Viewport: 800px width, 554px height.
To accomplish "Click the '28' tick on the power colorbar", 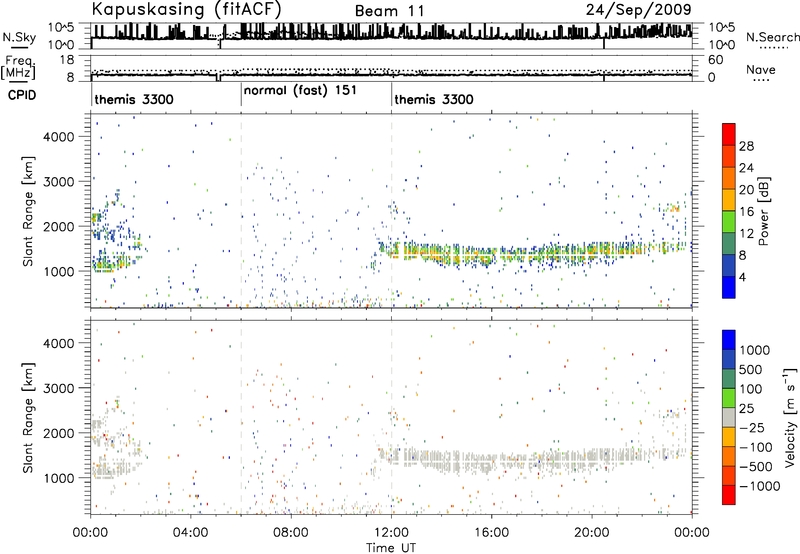I will (x=746, y=146).
